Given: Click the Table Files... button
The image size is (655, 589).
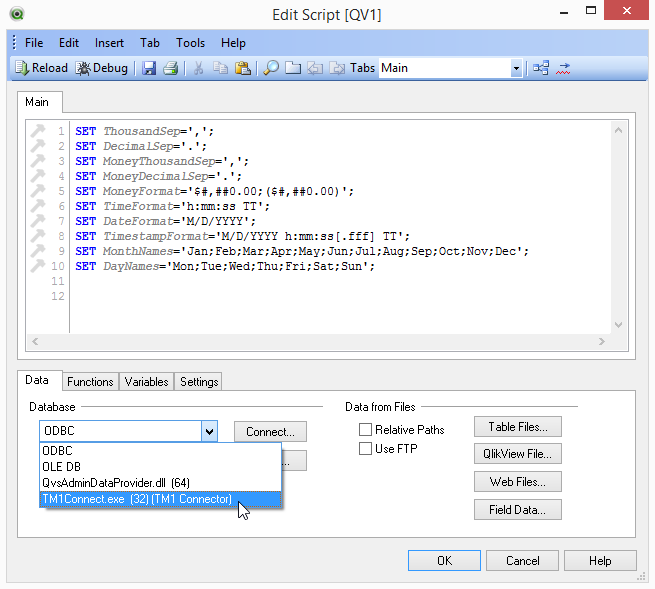Looking at the screenshot, I should pyautogui.click(x=518, y=427).
